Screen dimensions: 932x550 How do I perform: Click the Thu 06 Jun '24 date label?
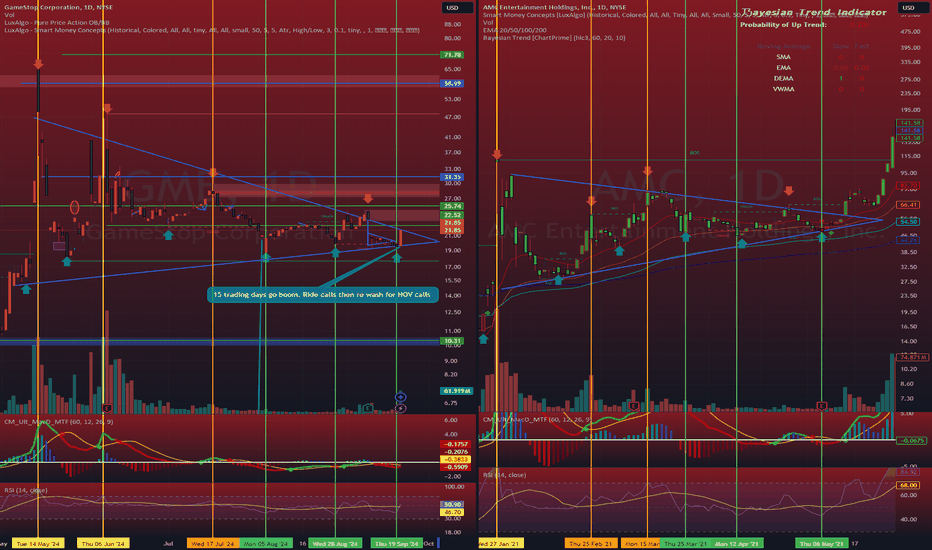tap(103, 543)
